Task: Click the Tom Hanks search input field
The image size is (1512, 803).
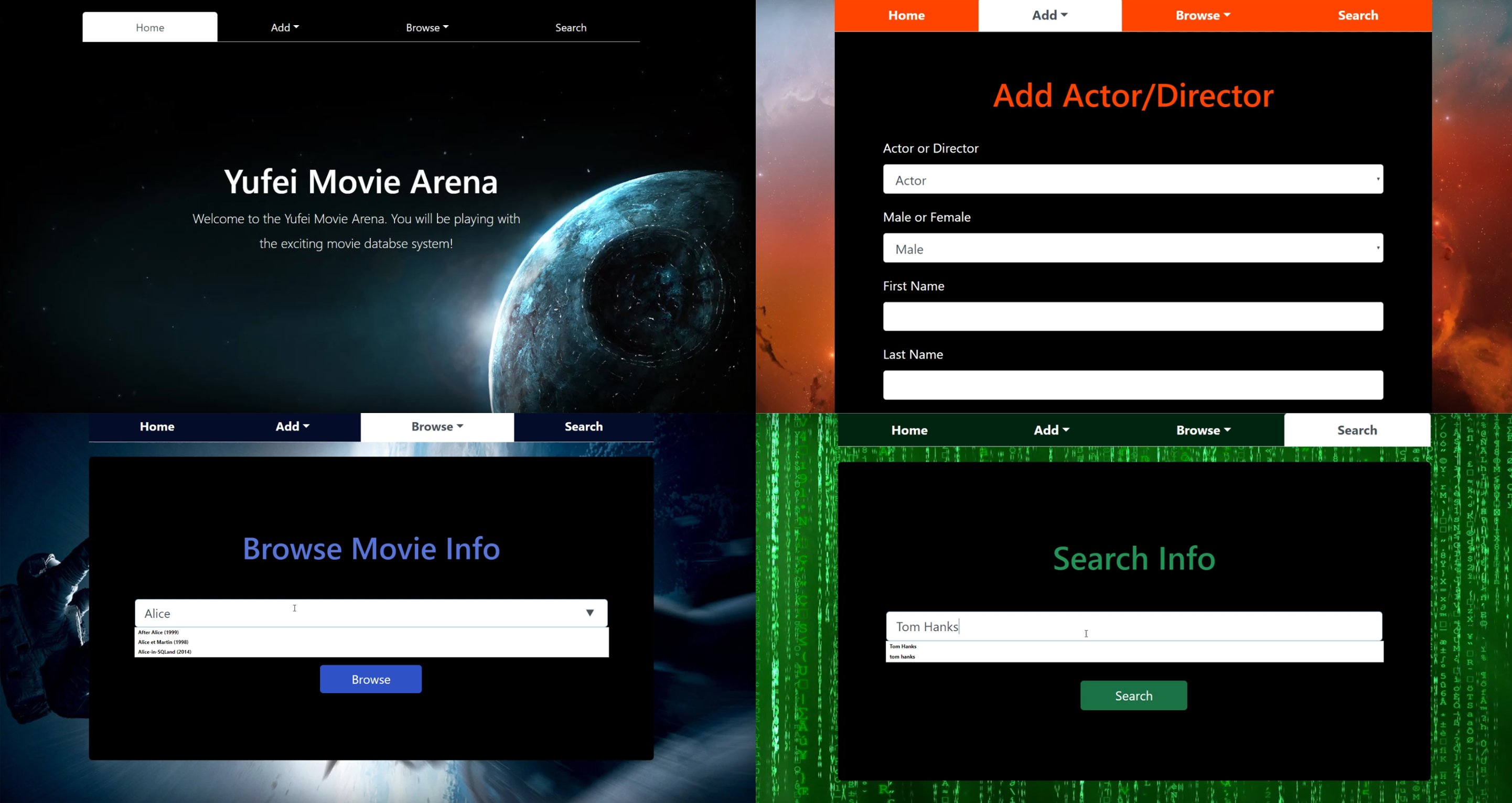Action: point(1133,626)
